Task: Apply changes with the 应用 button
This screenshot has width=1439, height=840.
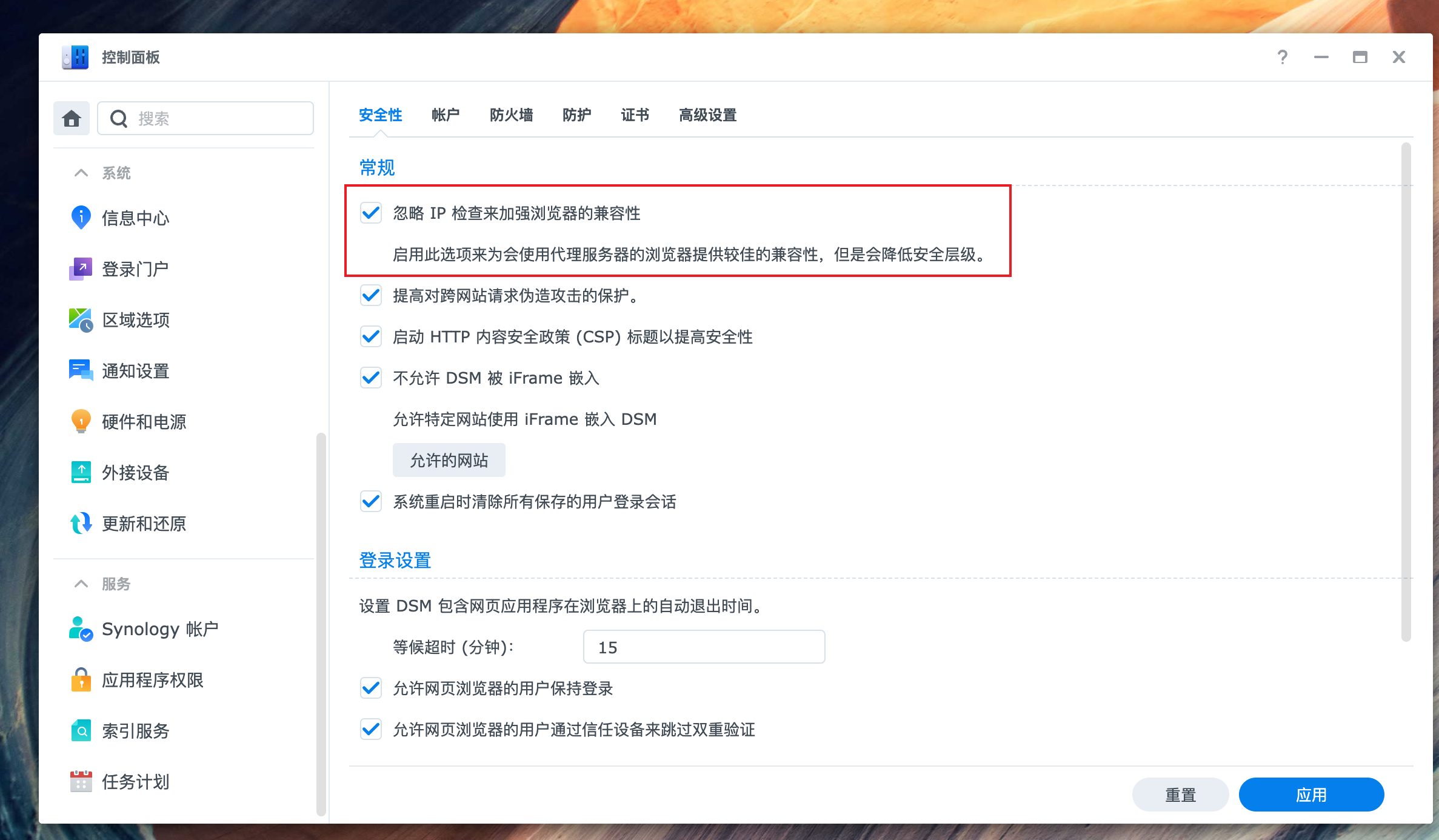Action: pos(1310,795)
